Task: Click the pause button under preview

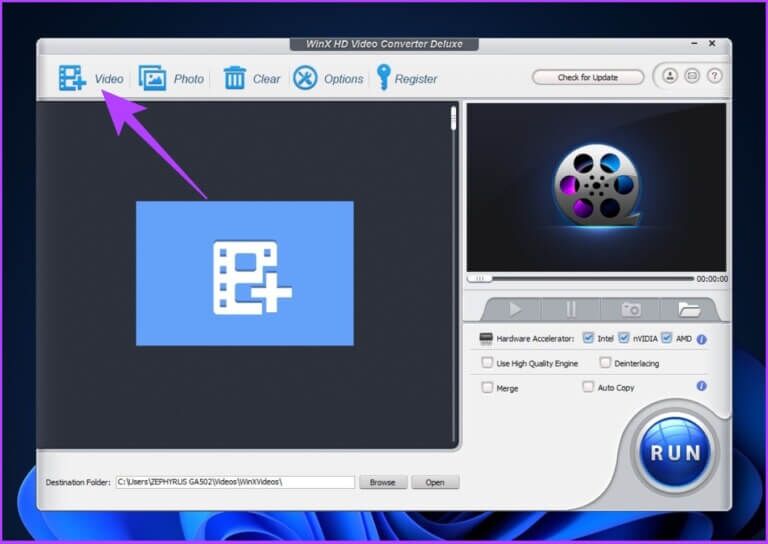Action: coord(571,309)
